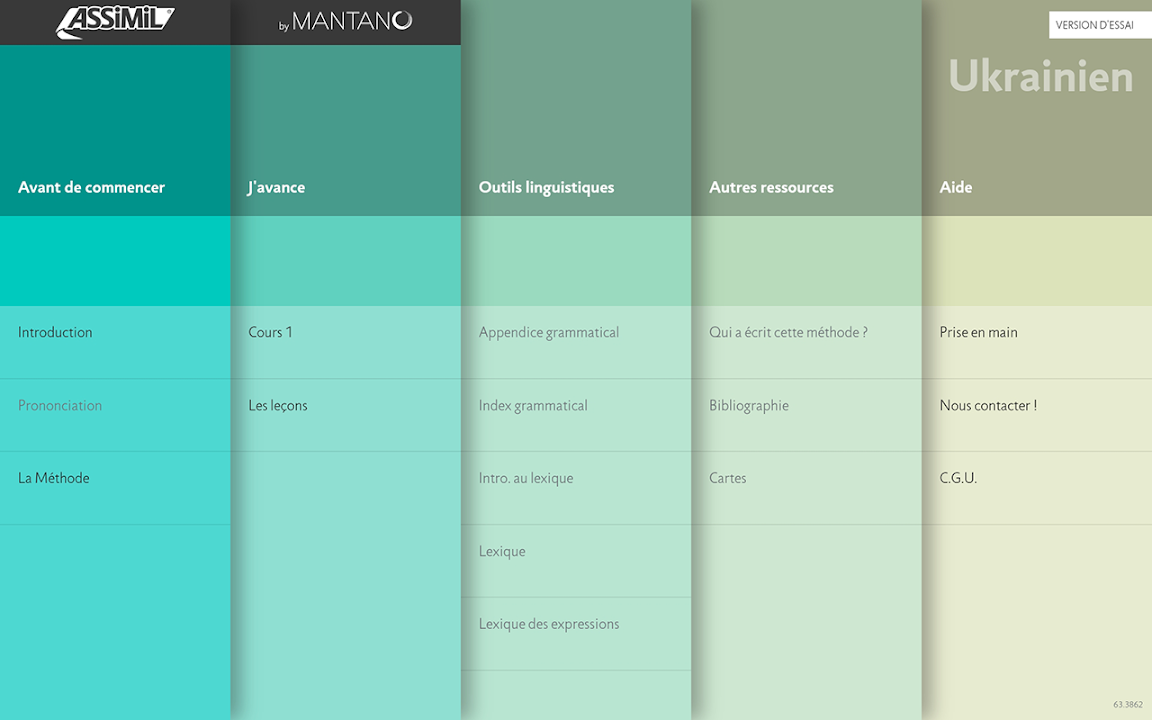Open Appendice grammatical
The height and width of the screenshot is (720, 1152).
click(x=548, y=333)
